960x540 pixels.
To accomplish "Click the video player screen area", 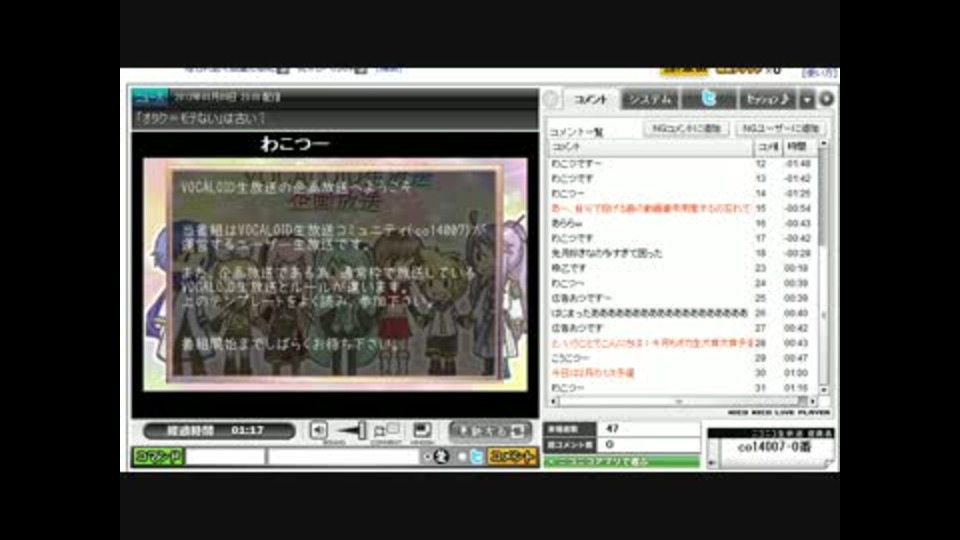I will click(335, 274).
